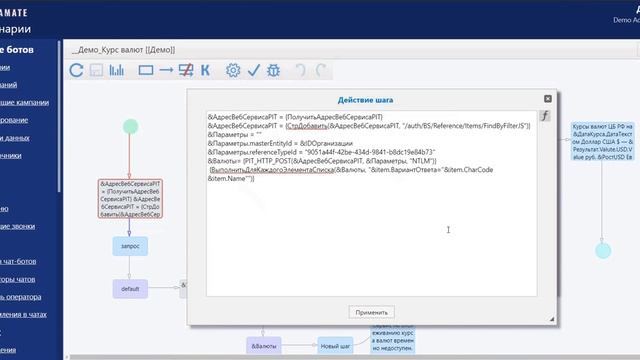Open the данных sidebar link

pos(15,138)
